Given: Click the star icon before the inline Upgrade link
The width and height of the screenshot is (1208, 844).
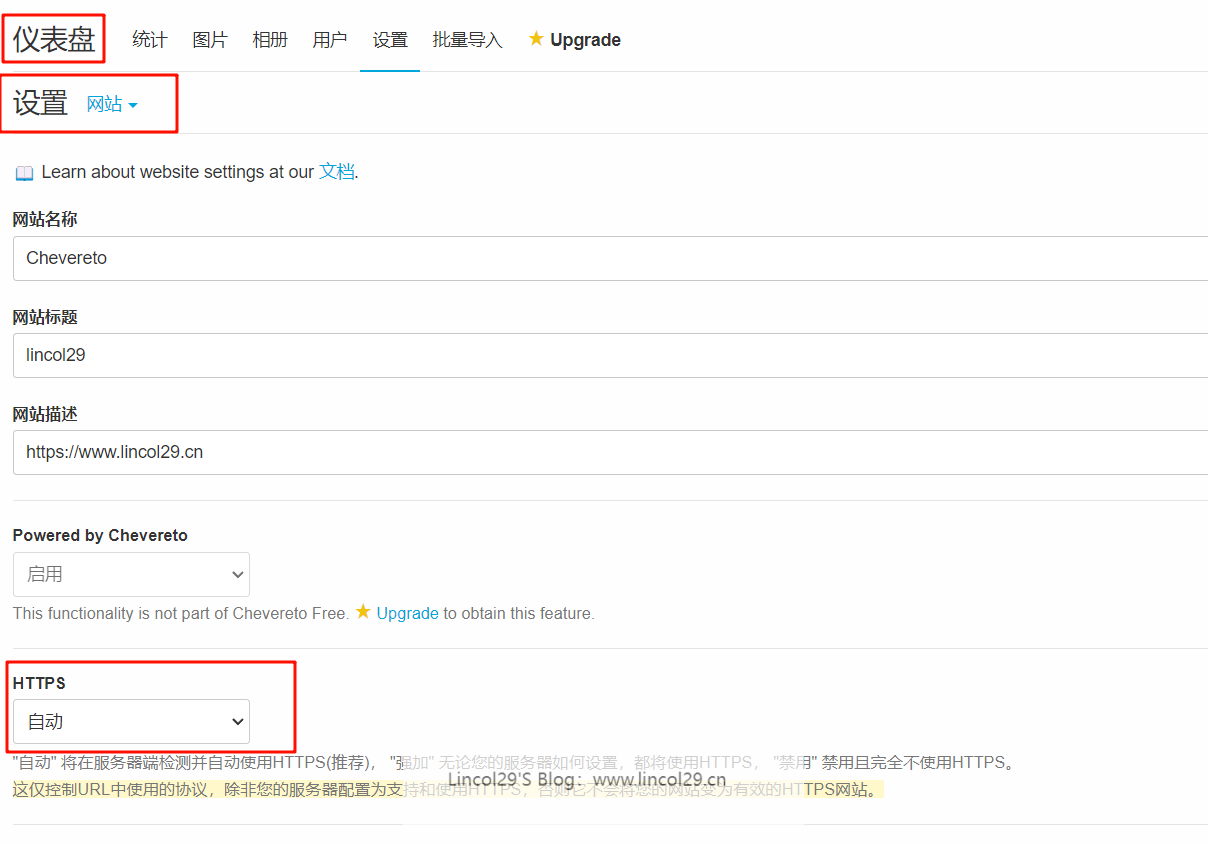Looking at the screenshot, I should [x=363, y=612].
